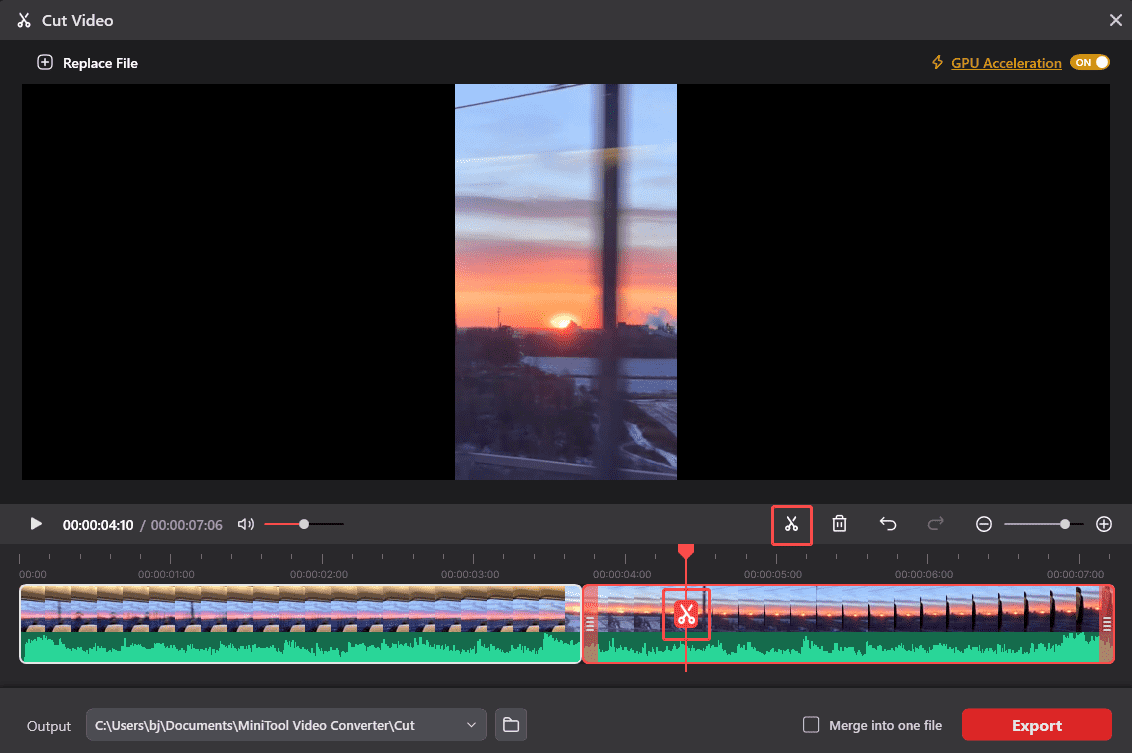Click the Output label text

(48, 726)
